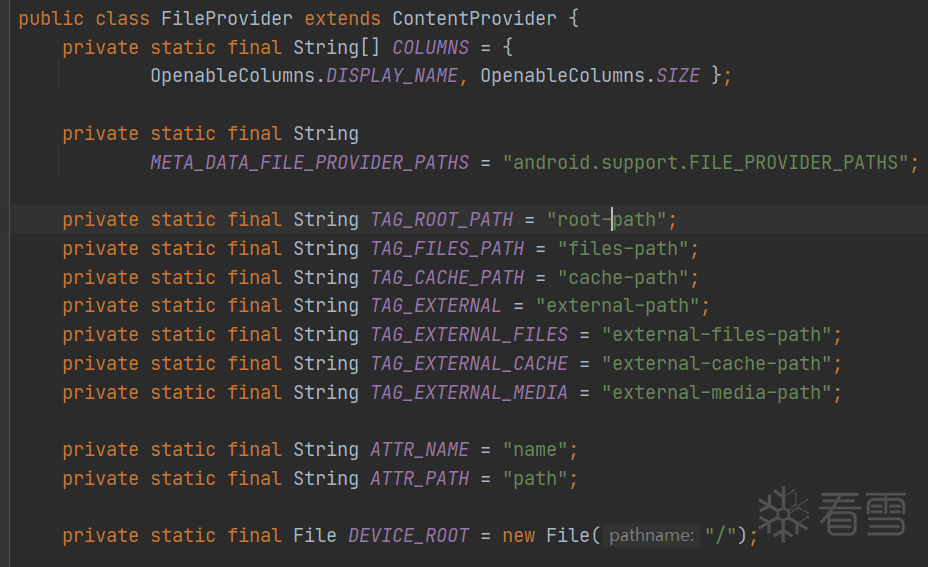The height and width of the screenshot is (567, 928).
Task: Place the cursor in the "files-path" string
Action: 623,249
